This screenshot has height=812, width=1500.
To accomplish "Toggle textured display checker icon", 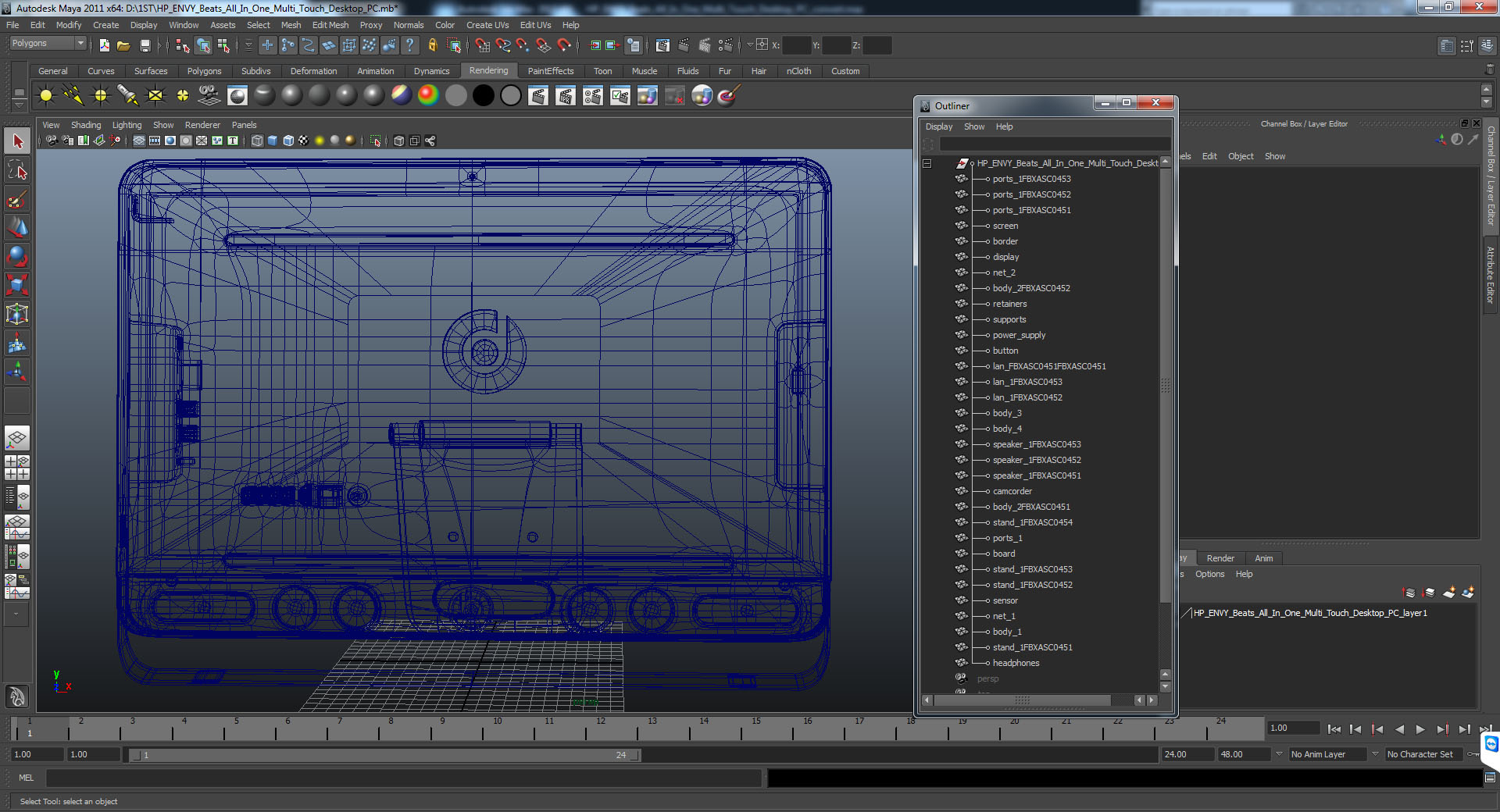I will [x=303, y=141].
